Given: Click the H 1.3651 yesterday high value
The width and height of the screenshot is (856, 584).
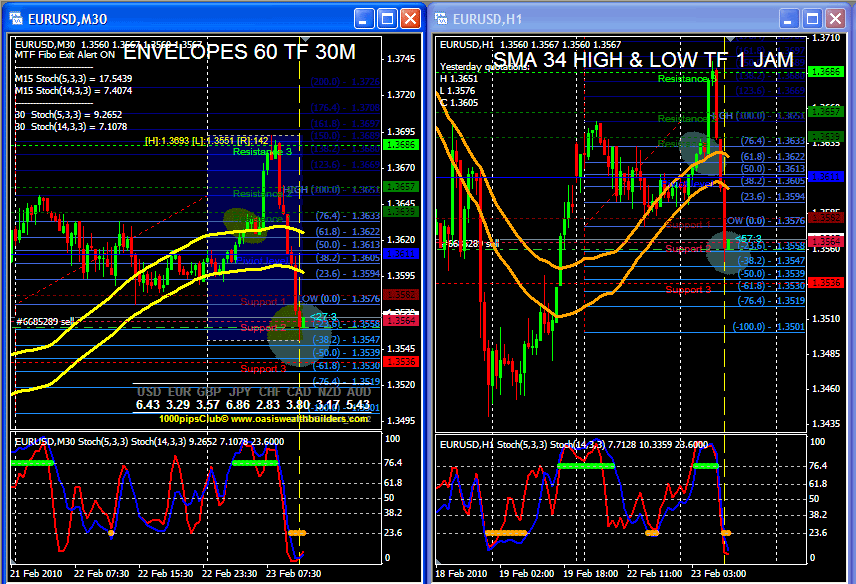Looking at the screenshot, I should click(x=459, y=79).
